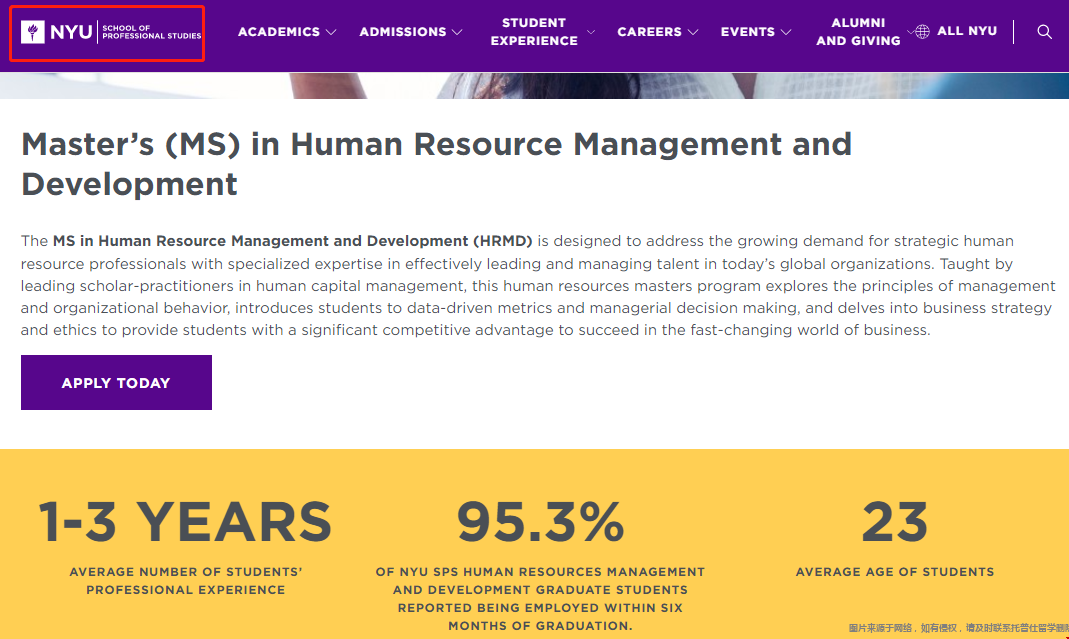Open the Admissions menu

point(403,32)
